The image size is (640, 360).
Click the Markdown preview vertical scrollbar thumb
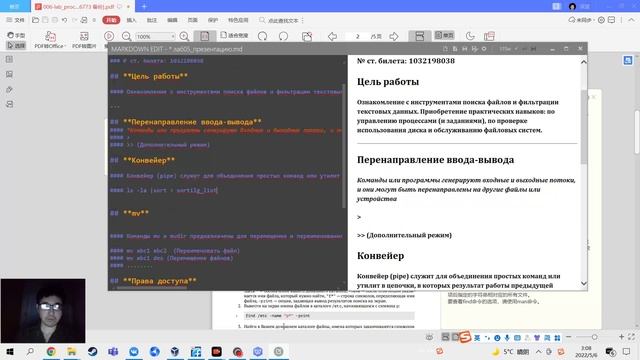coord(584,127)
